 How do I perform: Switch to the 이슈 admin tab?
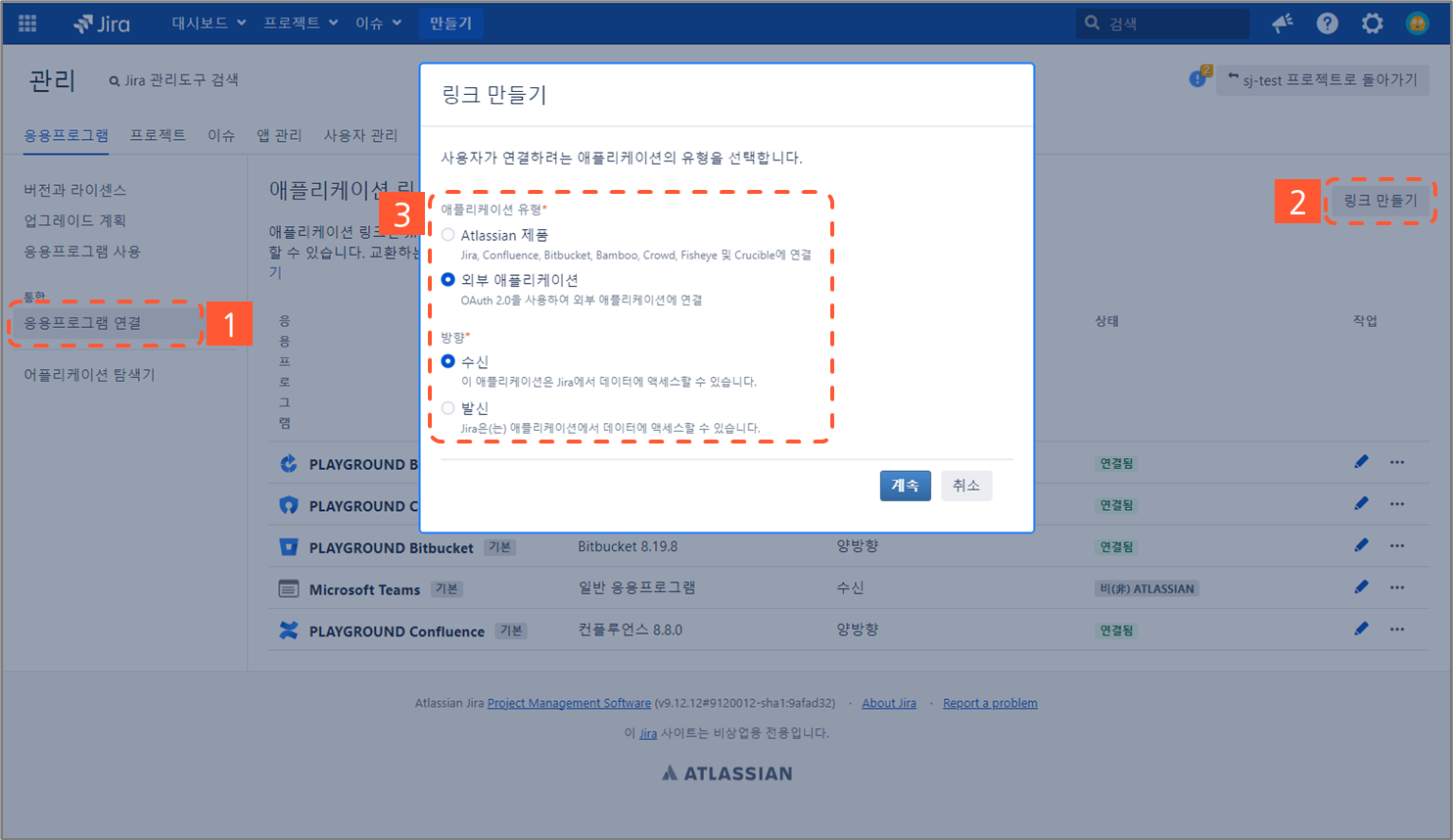[x=221, y=135]
